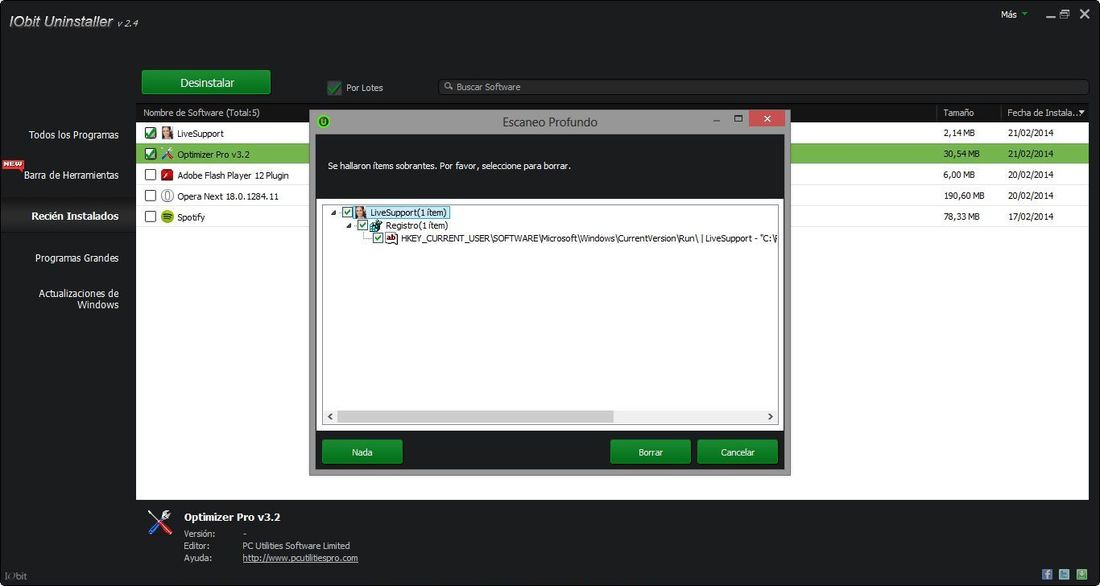This screenshot has width=1100, height=586.
Task: Click the green IObit logo in dialog title bar
Action: coord(323,121)
